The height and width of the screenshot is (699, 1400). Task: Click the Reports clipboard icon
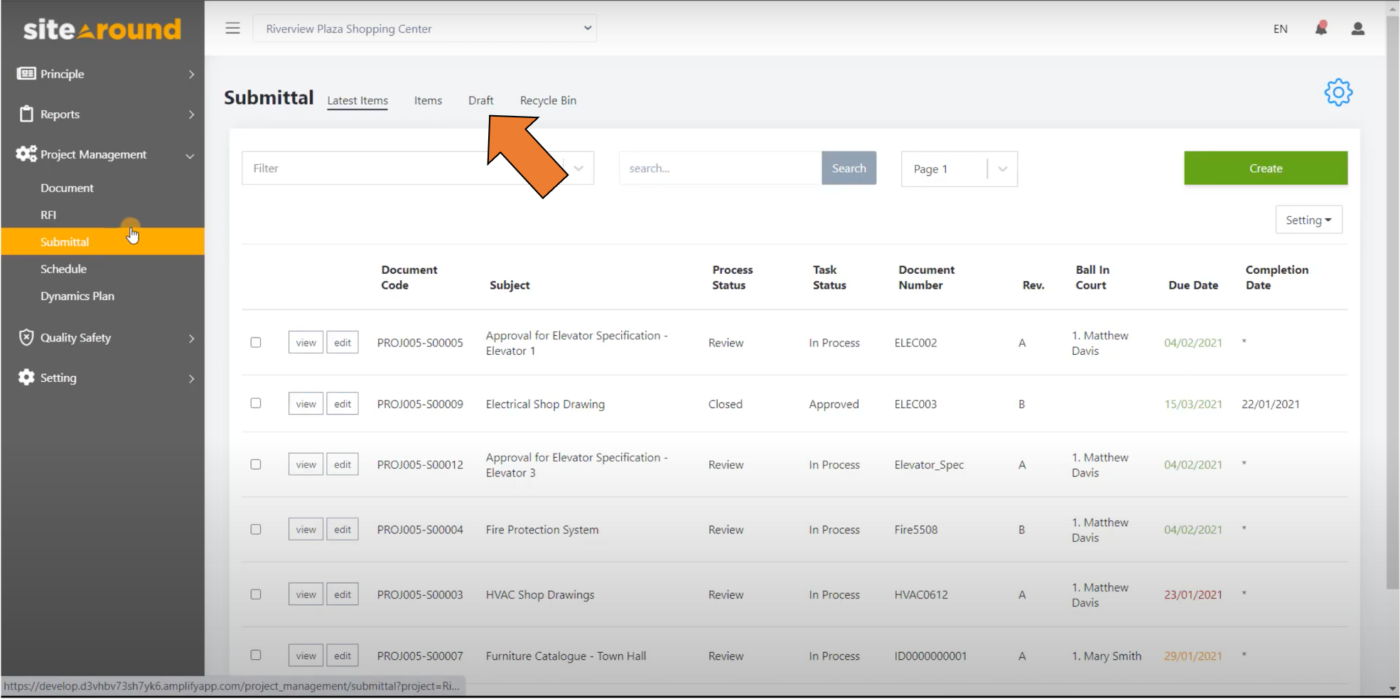[26, 114]
